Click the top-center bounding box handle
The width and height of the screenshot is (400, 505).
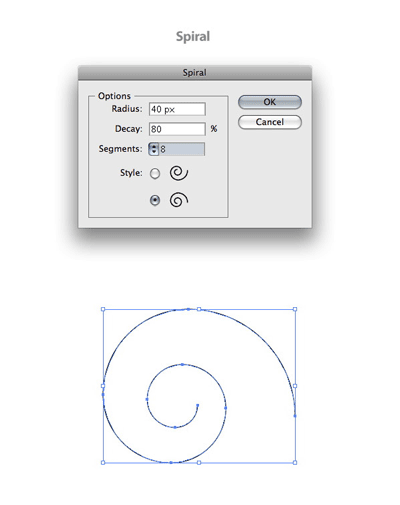click(x=199, y=309)
